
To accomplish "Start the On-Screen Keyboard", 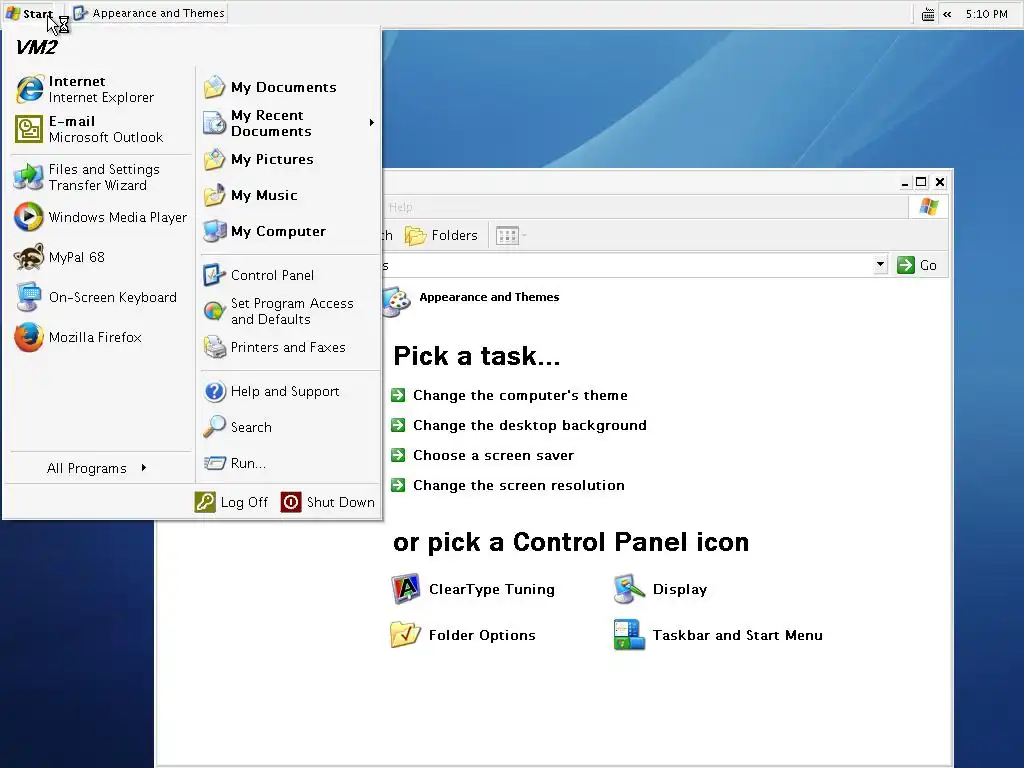I will (x=101, y=297).
